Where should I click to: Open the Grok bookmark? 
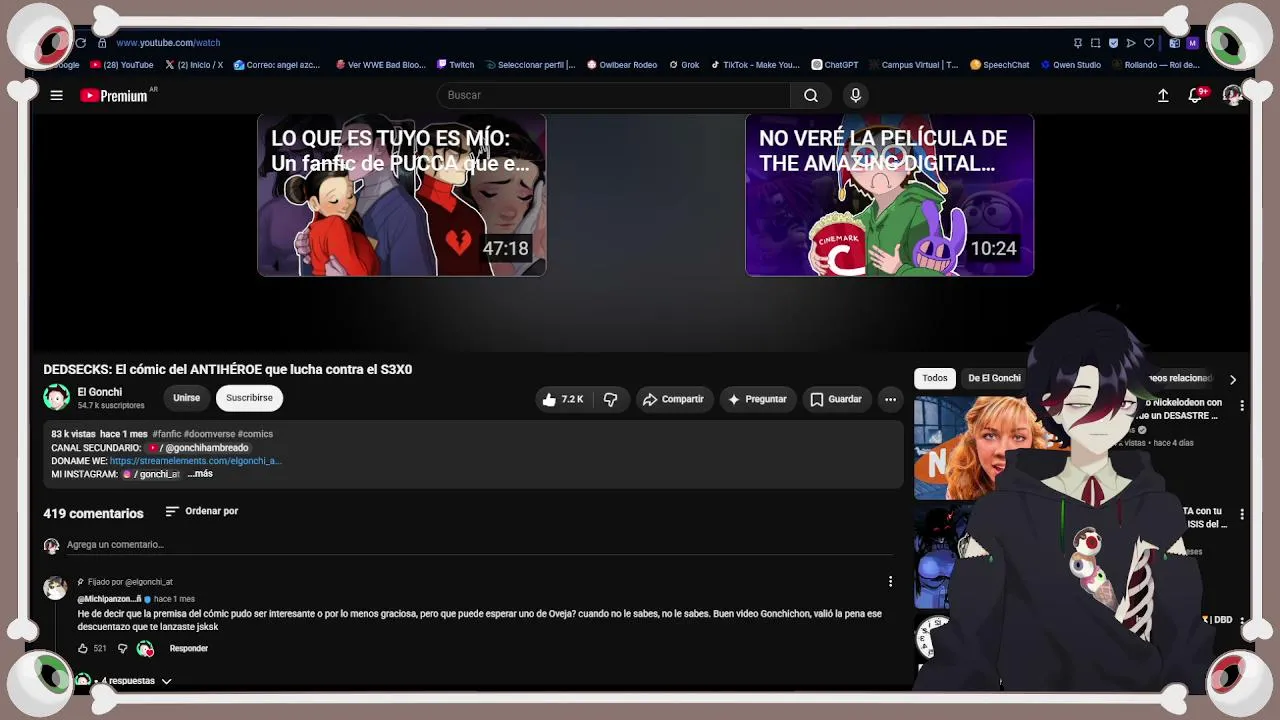point(685,65)
